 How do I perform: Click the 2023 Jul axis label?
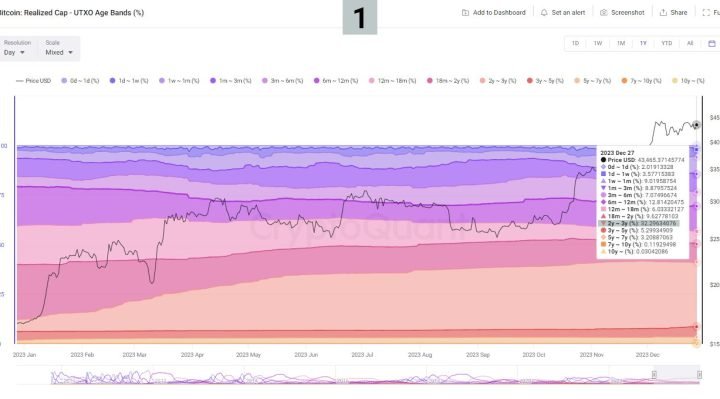[362, 355]
